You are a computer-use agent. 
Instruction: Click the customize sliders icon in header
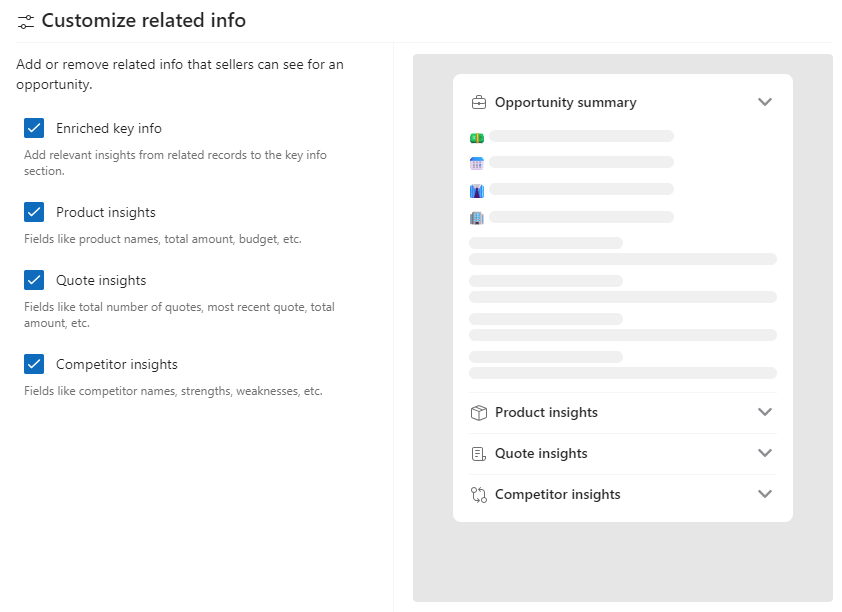26,21
